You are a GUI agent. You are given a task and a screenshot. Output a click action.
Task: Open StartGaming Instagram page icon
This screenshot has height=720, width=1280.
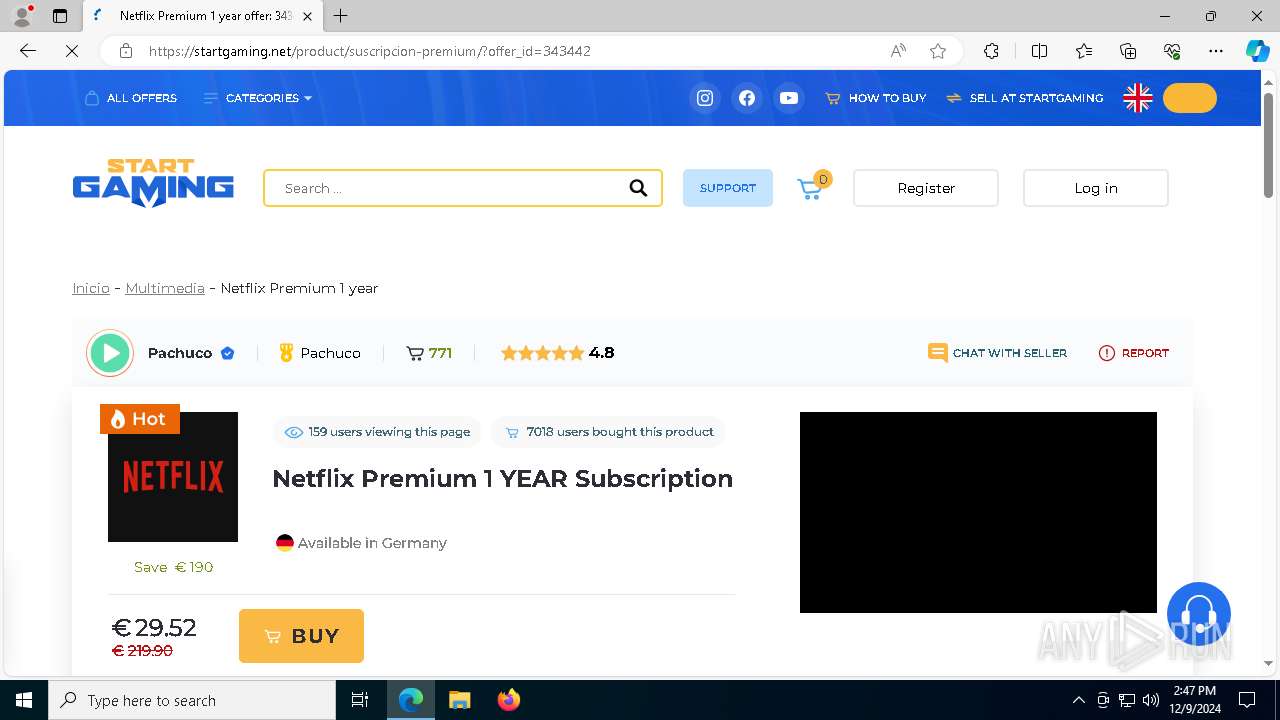pos(705,98)
